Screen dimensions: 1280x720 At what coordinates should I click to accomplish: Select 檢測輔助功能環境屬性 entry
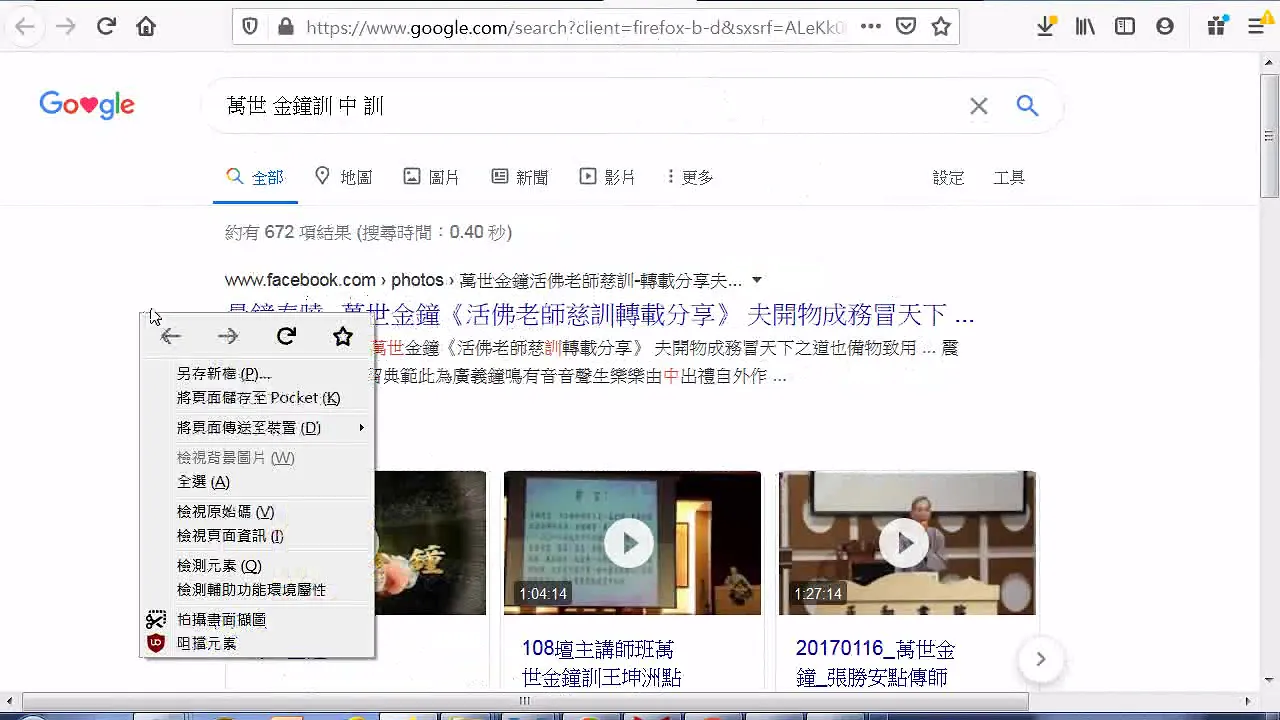(x=257, y=590)
